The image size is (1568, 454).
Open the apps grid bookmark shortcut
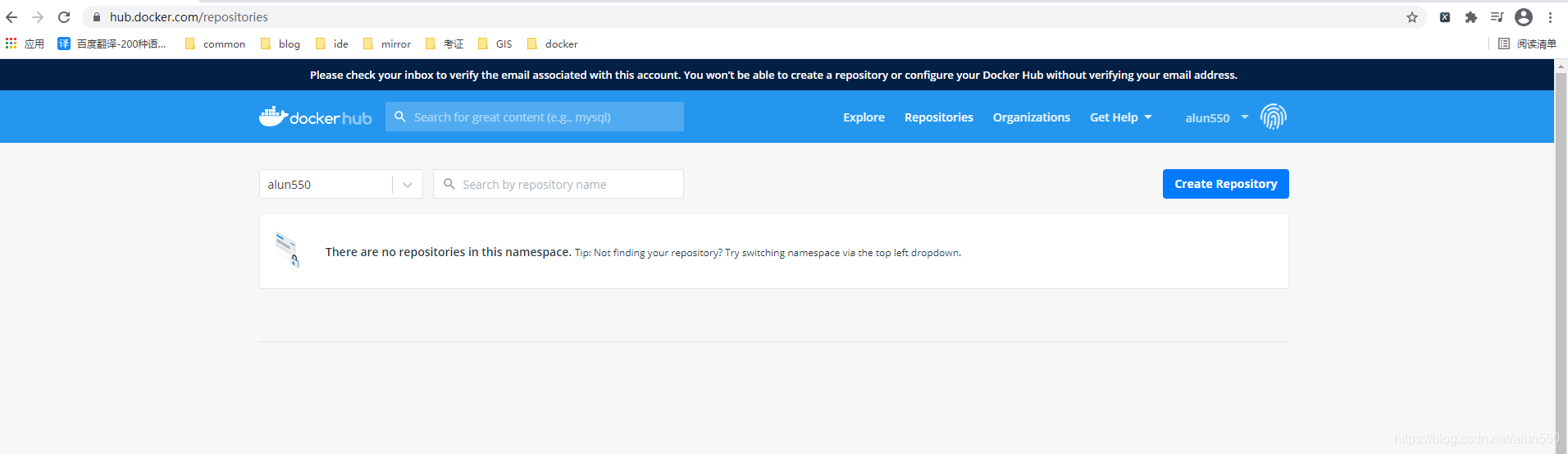(25, 44)
